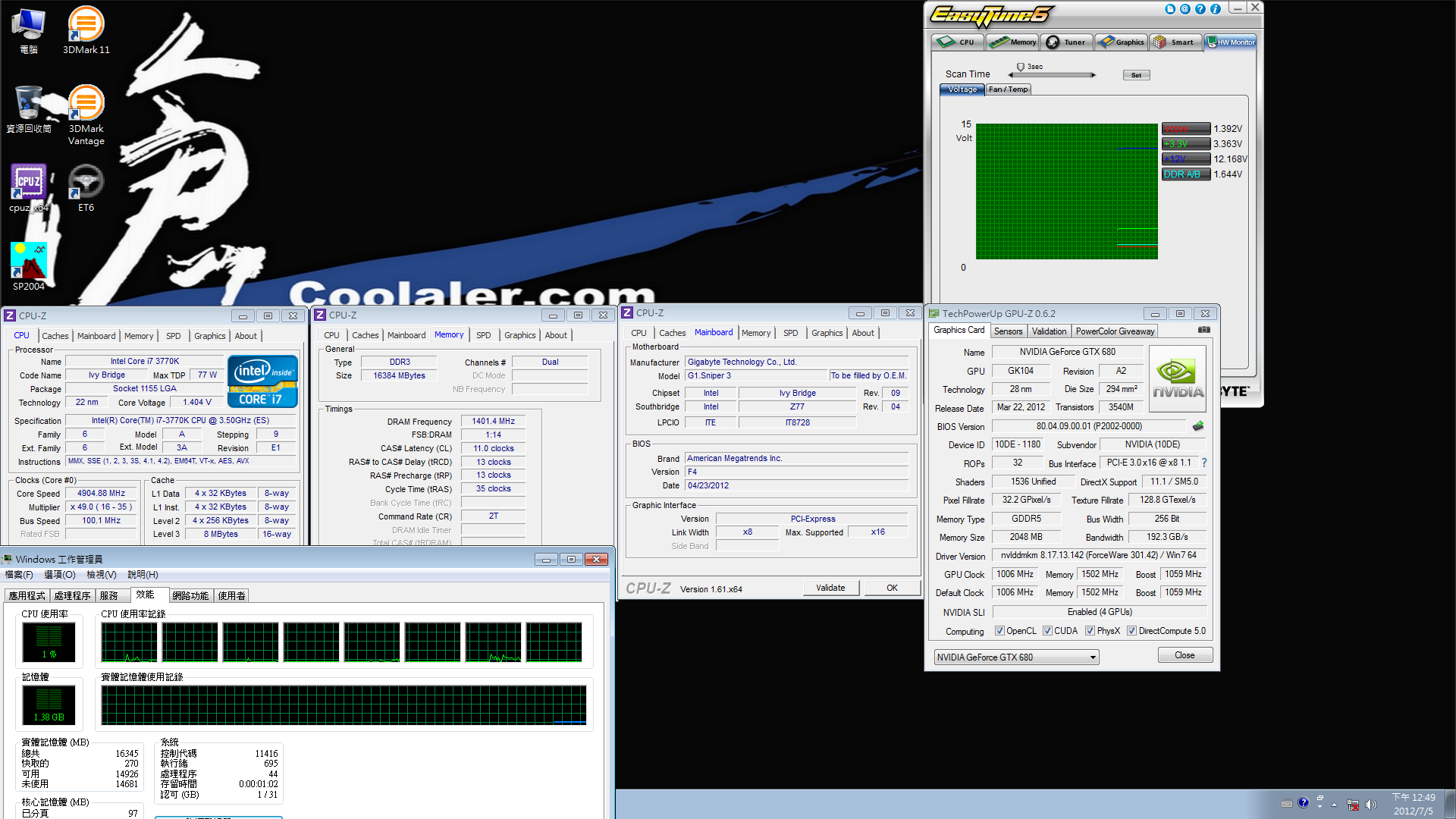Open the 3DMark 11 desktop shortcut

point(86,30)
